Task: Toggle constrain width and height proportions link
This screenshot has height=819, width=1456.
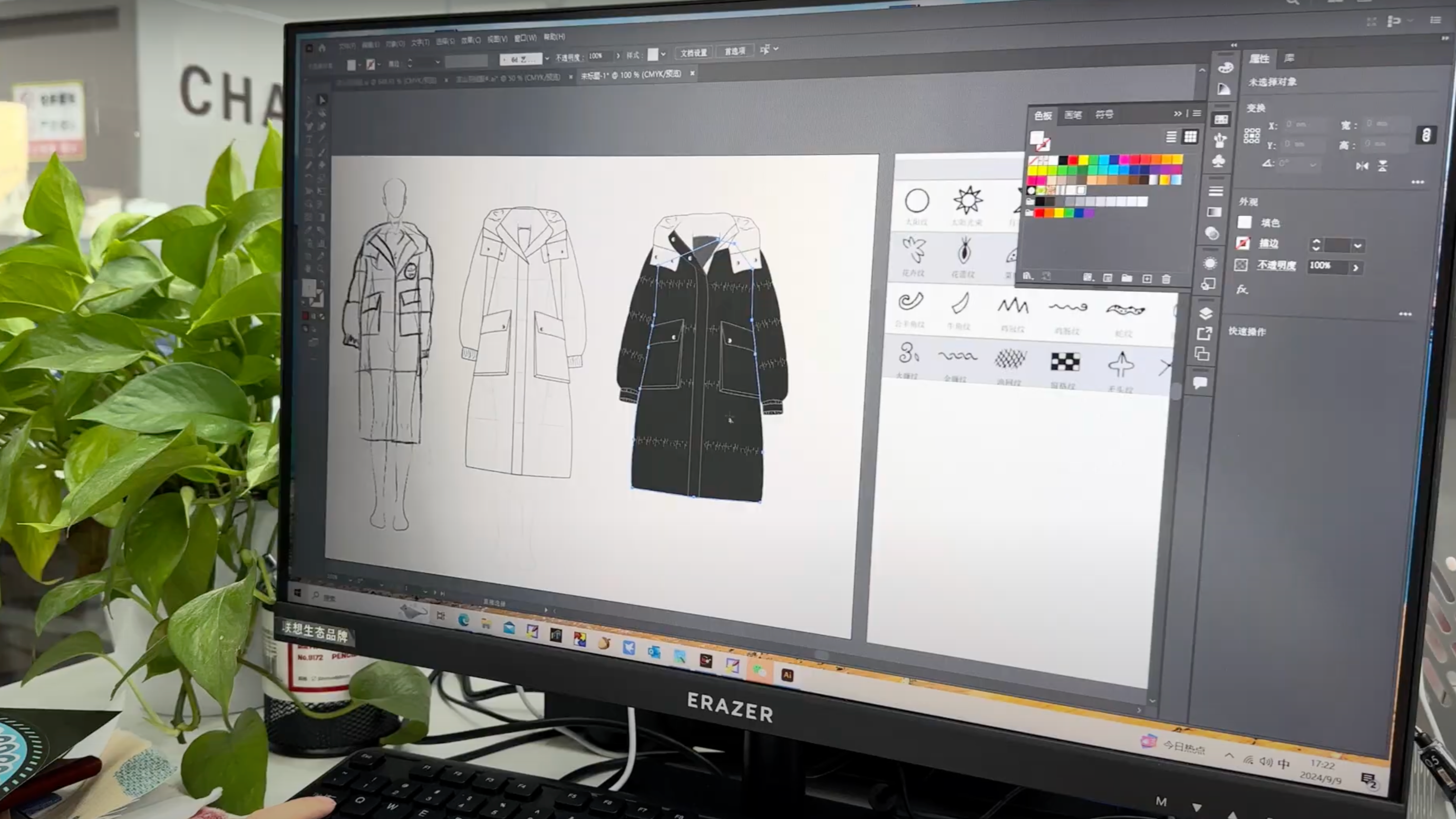Action: (1426, 135)
